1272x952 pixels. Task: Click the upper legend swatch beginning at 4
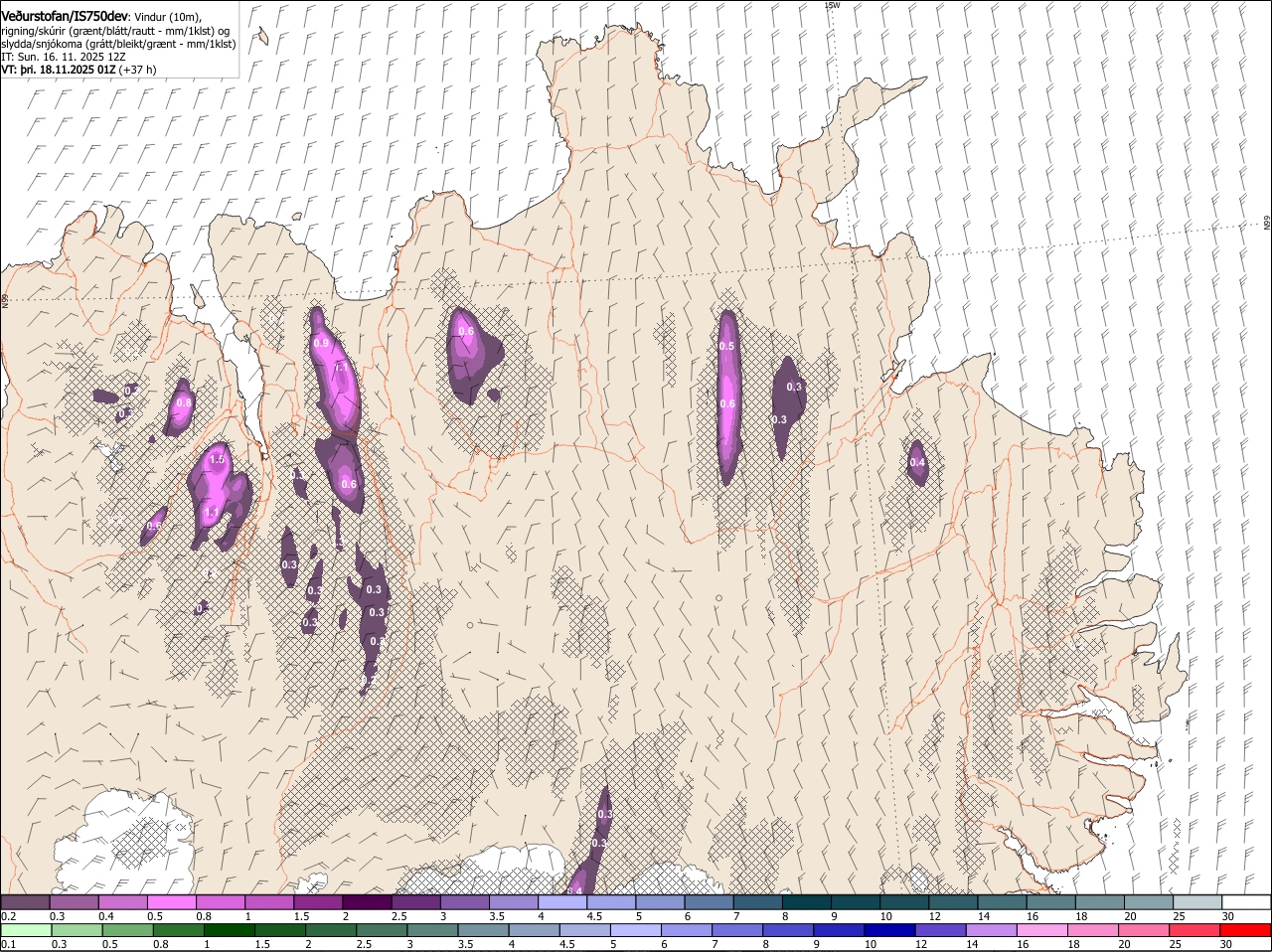tap(561, 902)
